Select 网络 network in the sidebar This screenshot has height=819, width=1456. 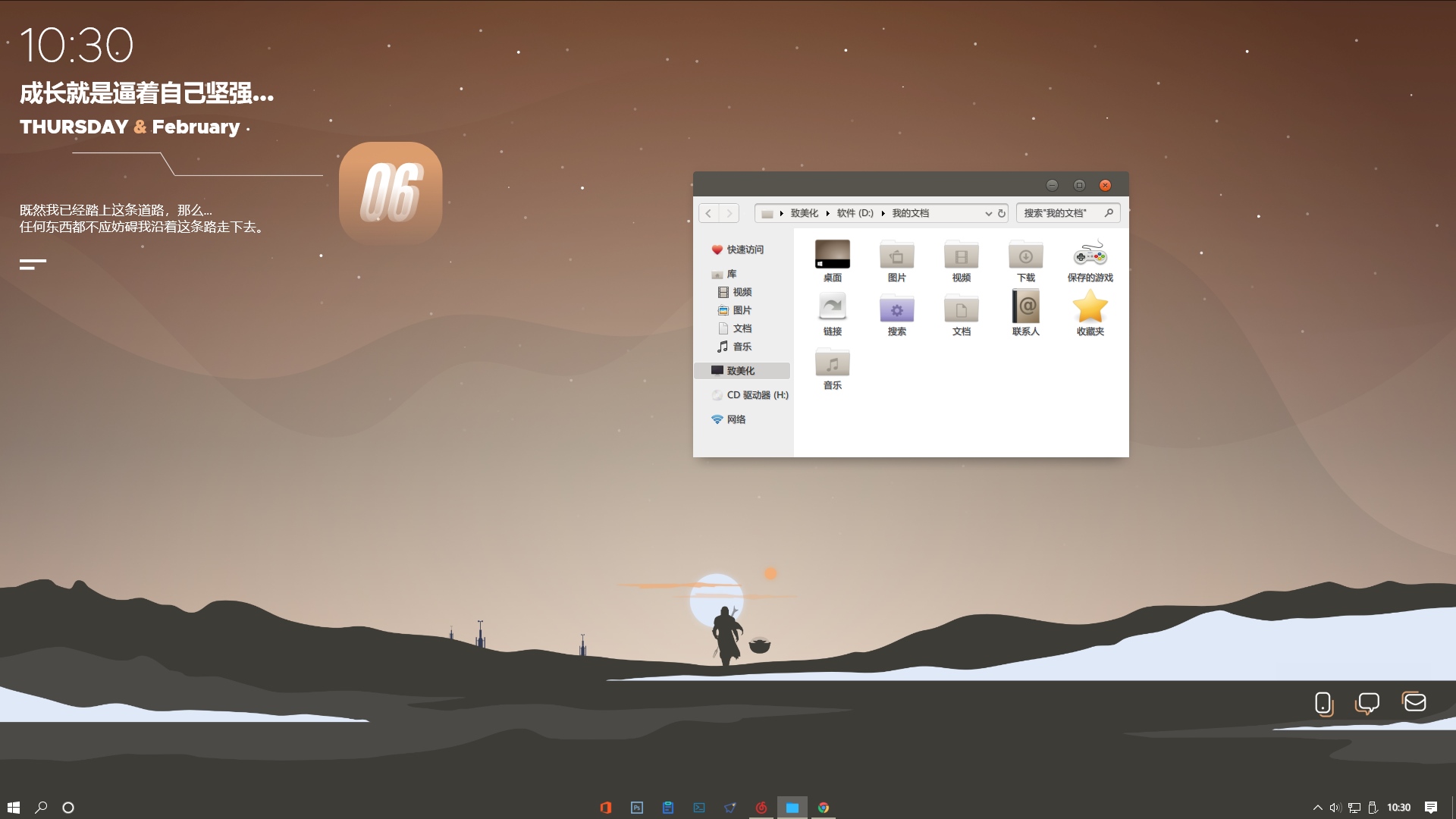click(729, 419)
